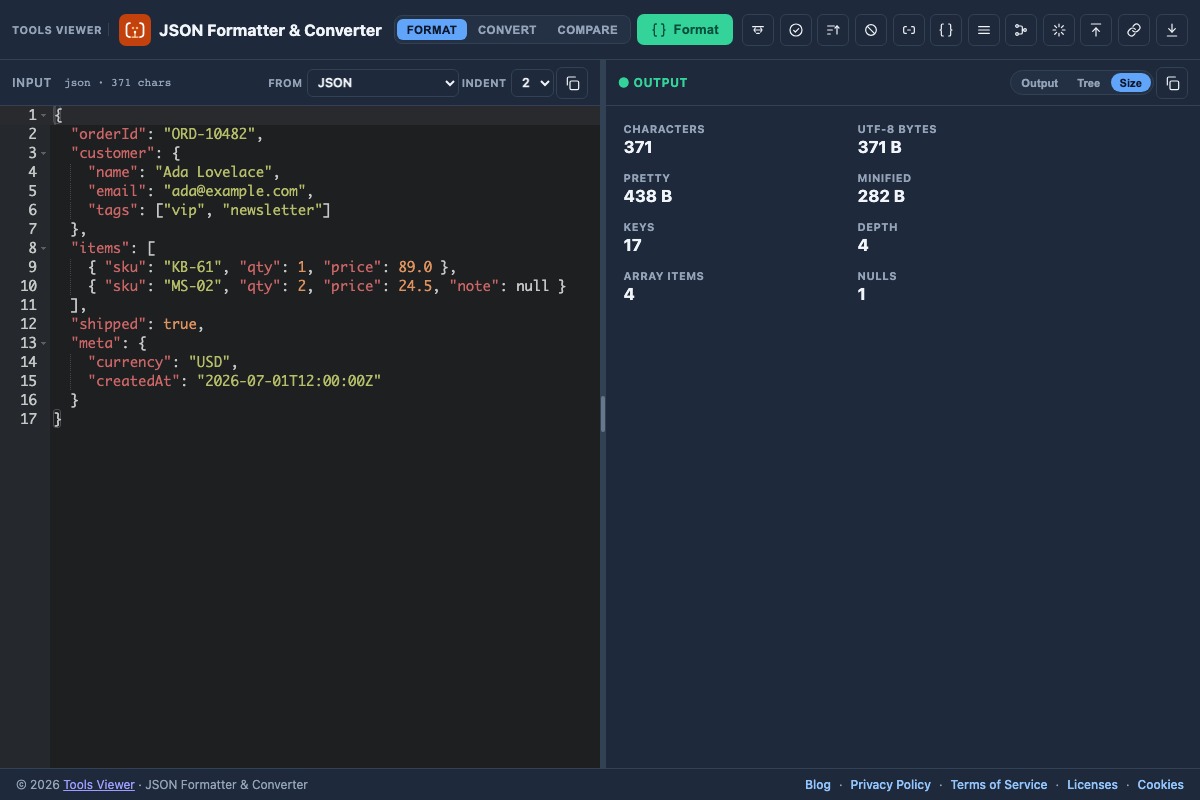Click the null value on line 10
Screen dimensions: 1200x800
point(532,286)
